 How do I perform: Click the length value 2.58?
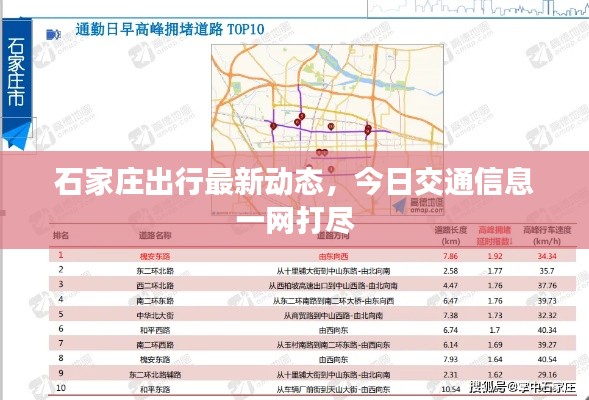click(450, 271)
